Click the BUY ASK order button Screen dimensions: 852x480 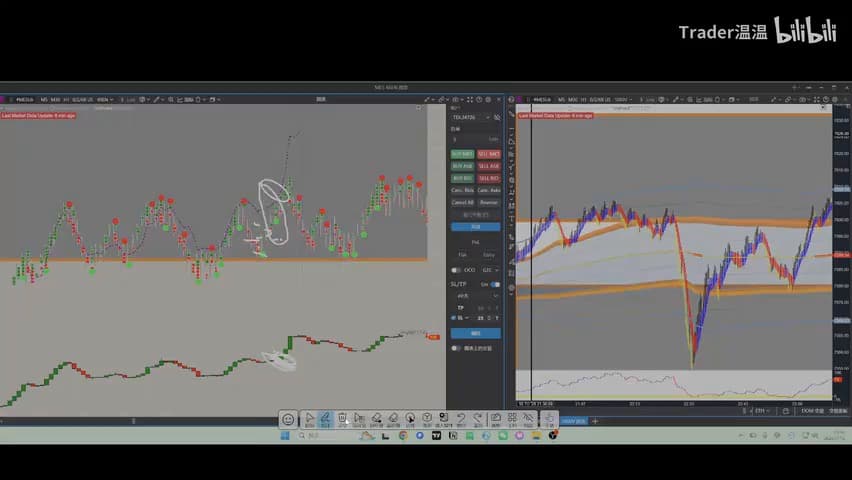(462, 166)
